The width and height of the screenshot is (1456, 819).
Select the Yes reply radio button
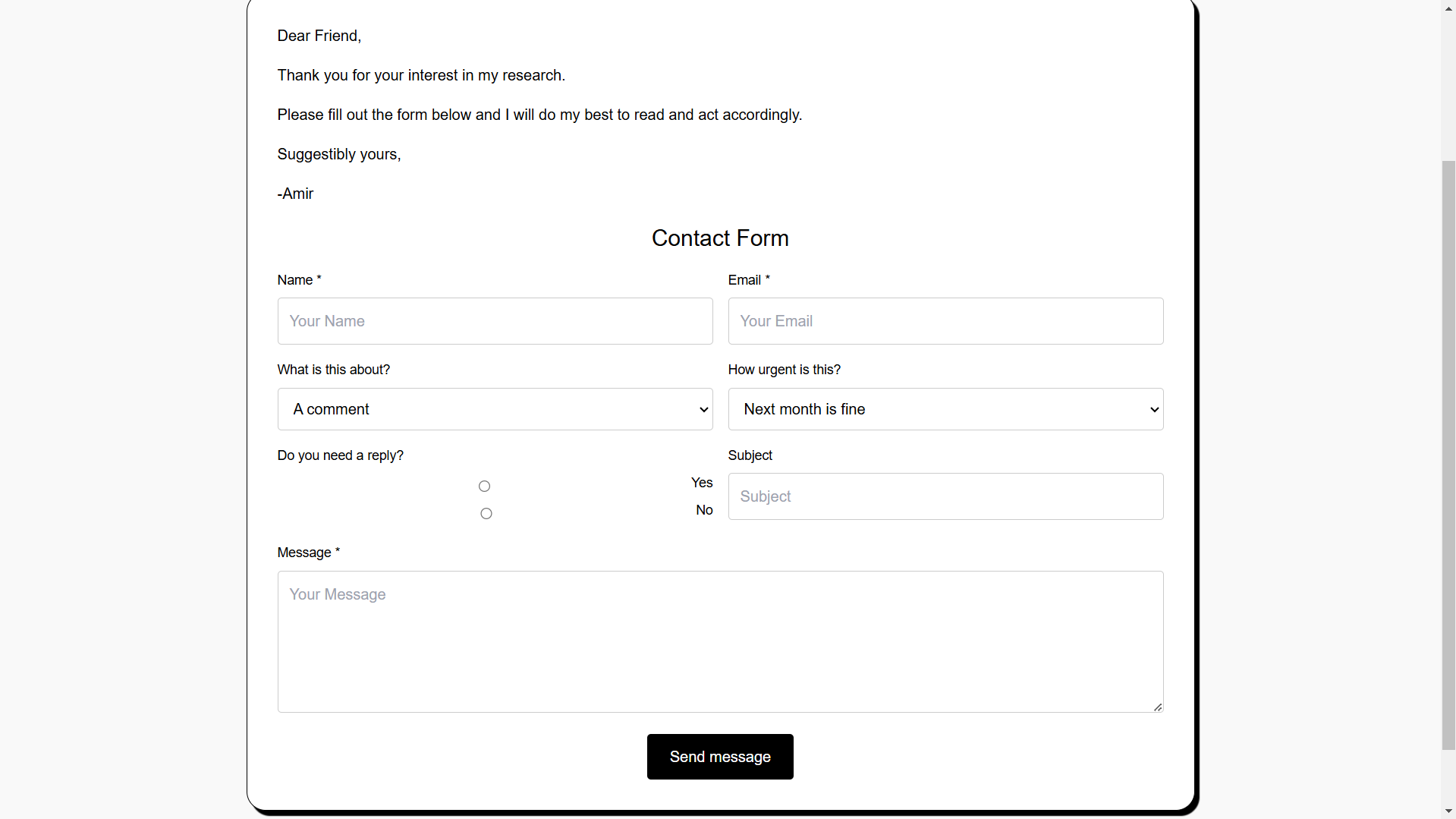pyautogui.click(x=485, y=487)
